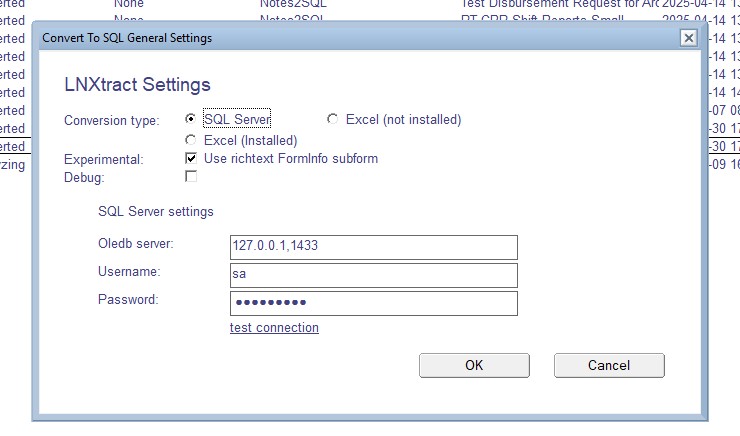The width and height of the screenshot is (740, 436).
Task: Click the Experimental label
Action: coord(104,159)
